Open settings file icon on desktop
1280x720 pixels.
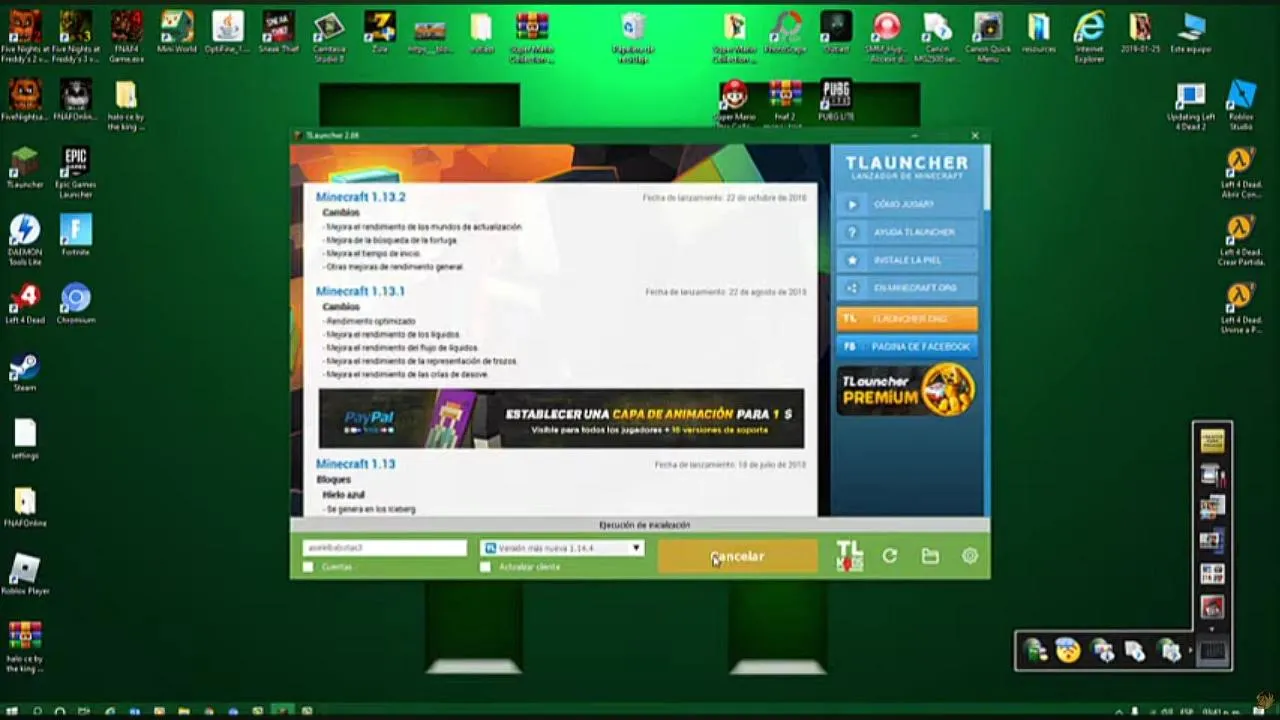pos(24,434)
